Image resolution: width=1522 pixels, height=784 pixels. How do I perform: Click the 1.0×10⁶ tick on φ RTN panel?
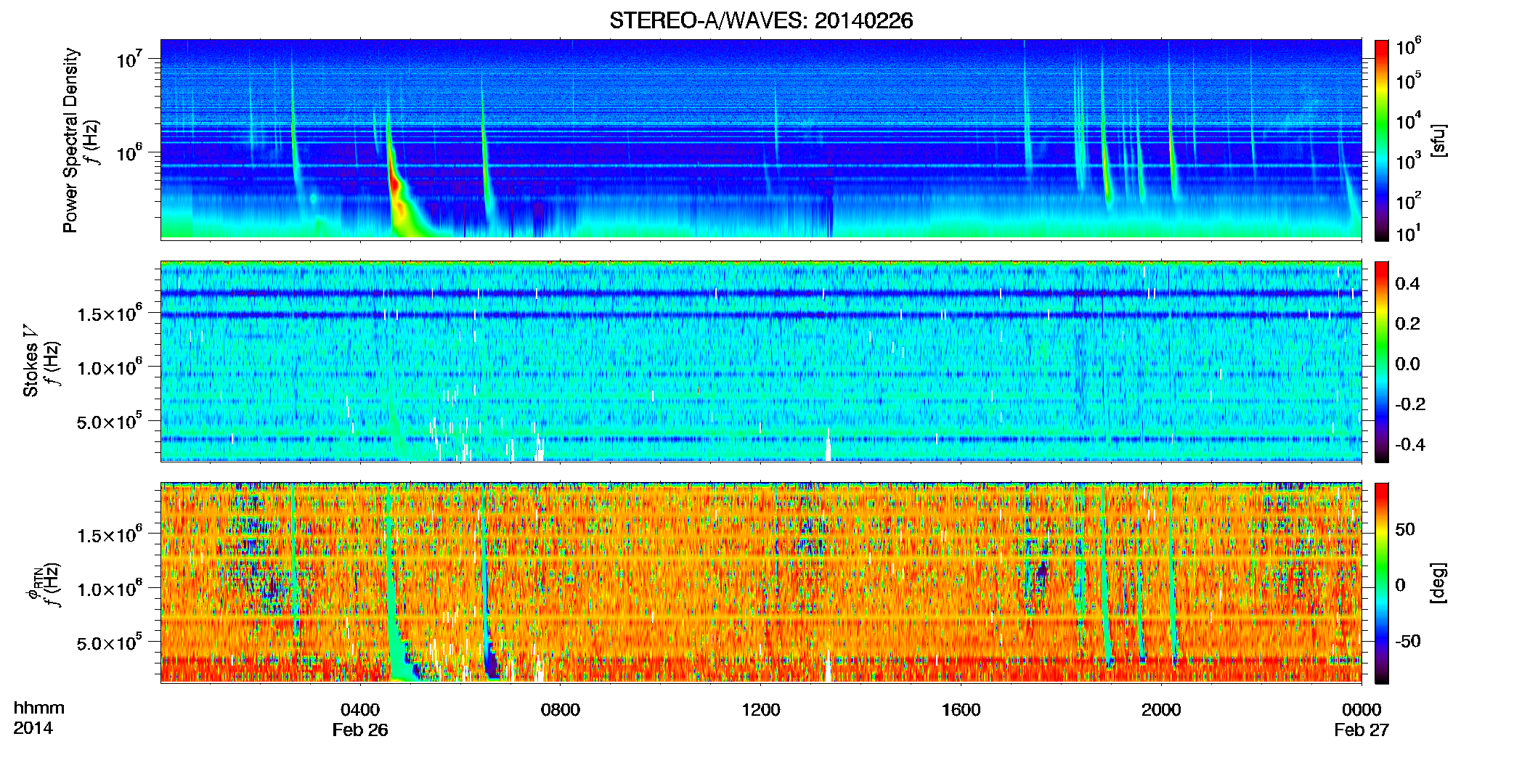110,588
